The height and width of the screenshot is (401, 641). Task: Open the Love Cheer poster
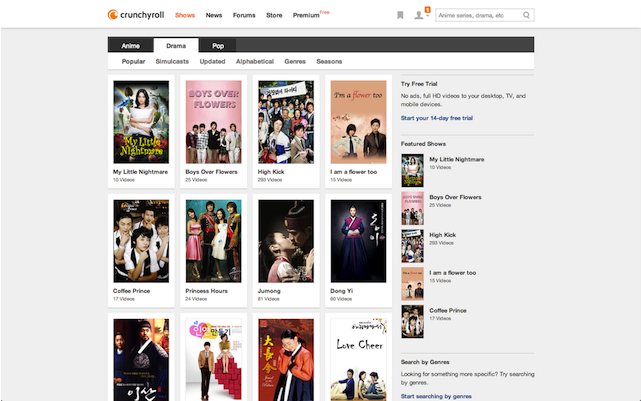click(x=358, y=360)
